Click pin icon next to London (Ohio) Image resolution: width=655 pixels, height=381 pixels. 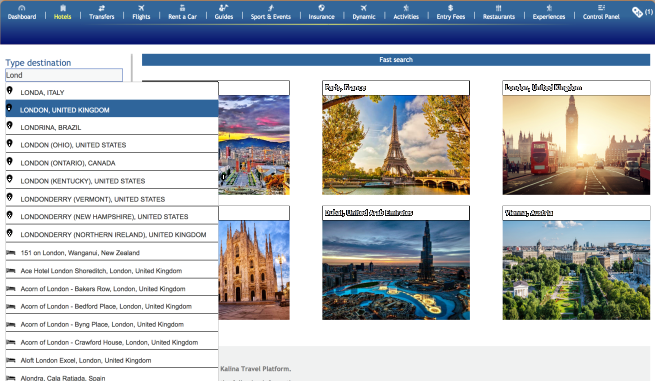10,143
